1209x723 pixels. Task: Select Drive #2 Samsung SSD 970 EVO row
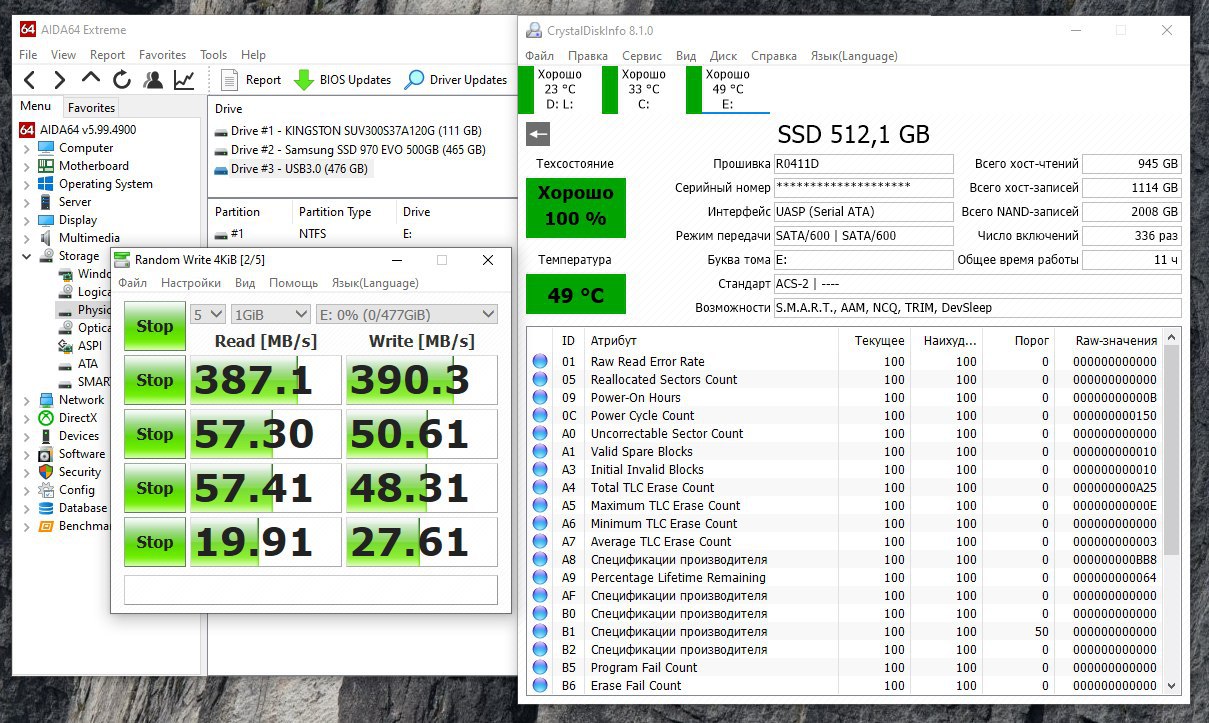(350, 150)
